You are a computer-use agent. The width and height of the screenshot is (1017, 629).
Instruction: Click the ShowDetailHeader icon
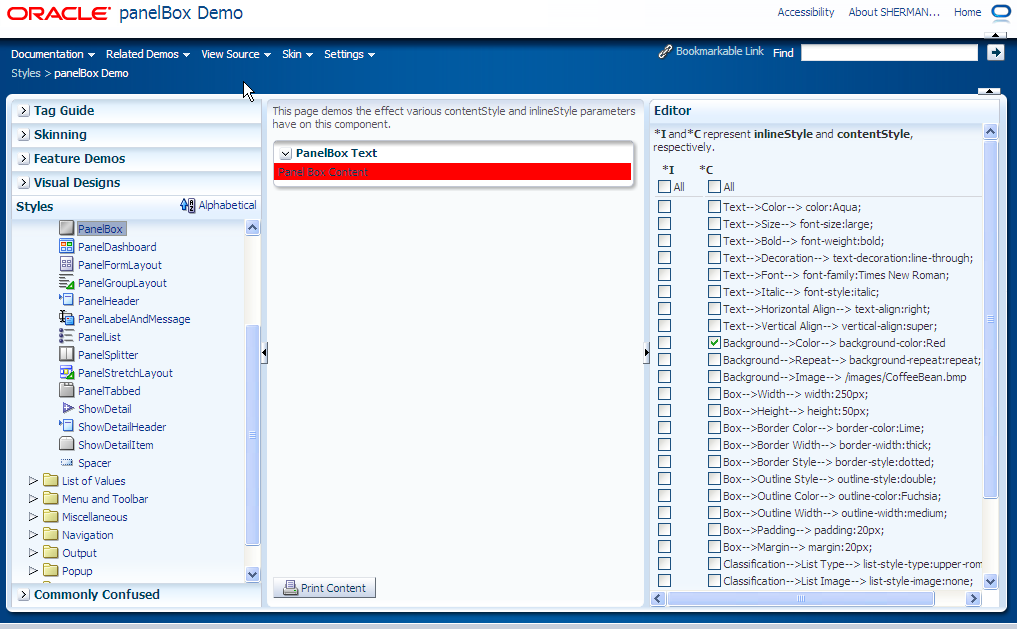point(66,426)
